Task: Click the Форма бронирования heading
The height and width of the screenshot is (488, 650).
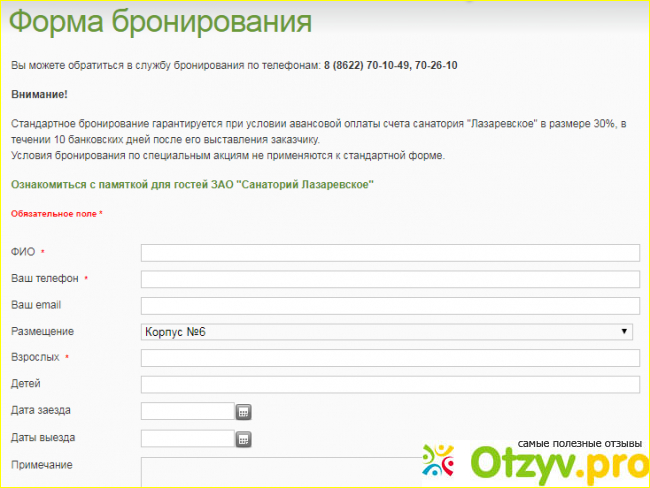Action: pos(161,22)
